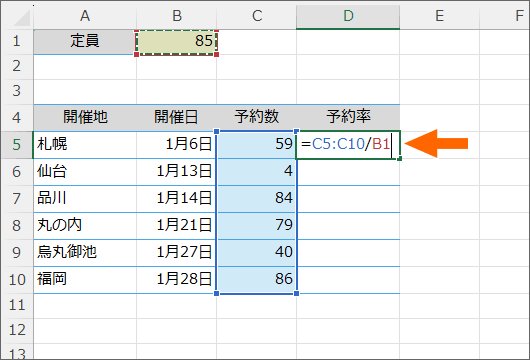Click the date cell 1月28日
This screenshot has height=360, width=530.
click(176, 280)
